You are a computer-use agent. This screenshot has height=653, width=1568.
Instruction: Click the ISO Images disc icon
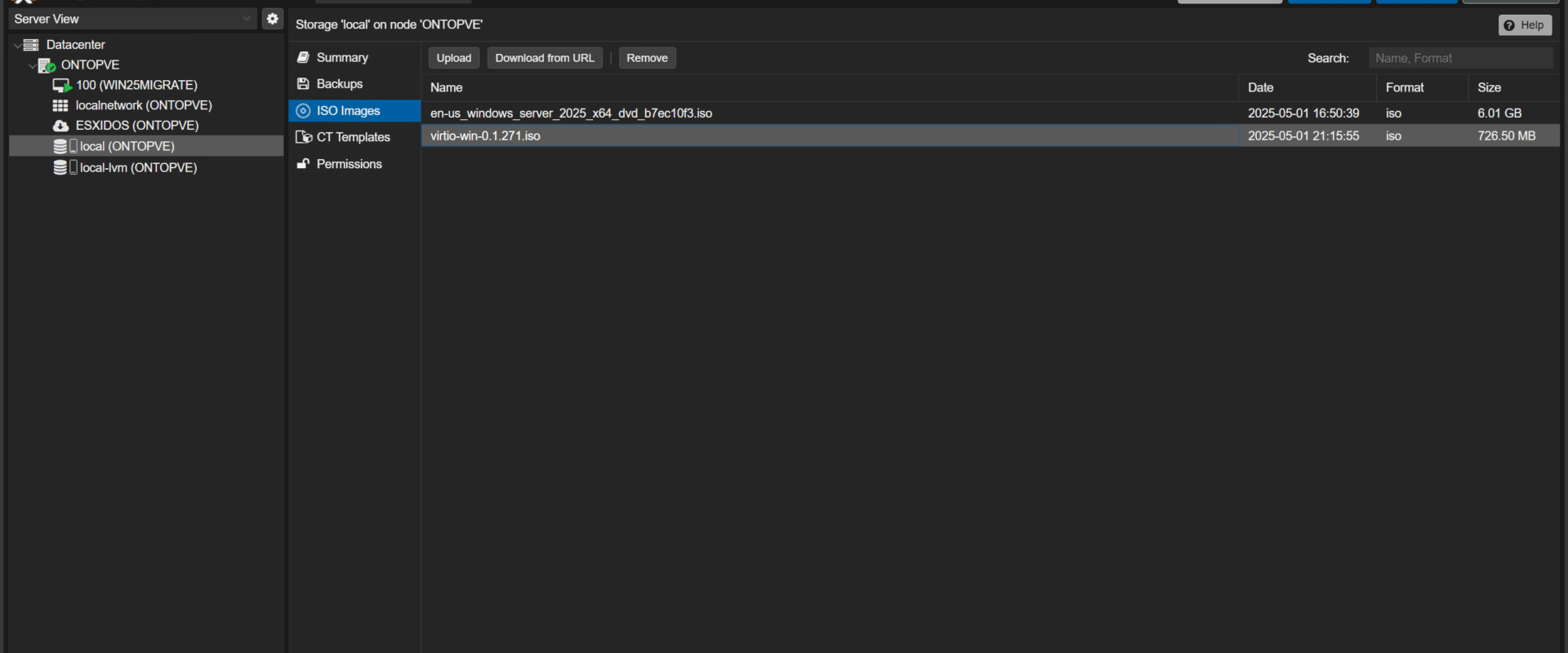click(x=303, y=111)
